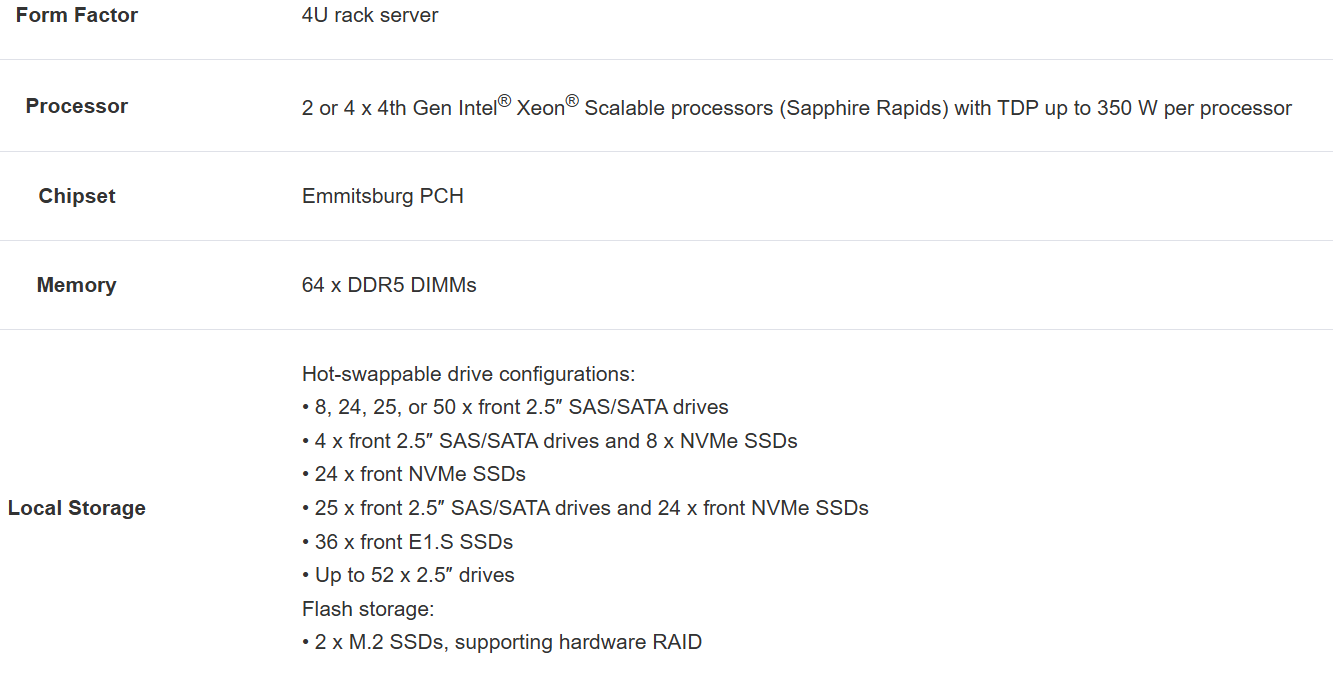
Task: Click the Chipset row label
Action: coord(77,196)
